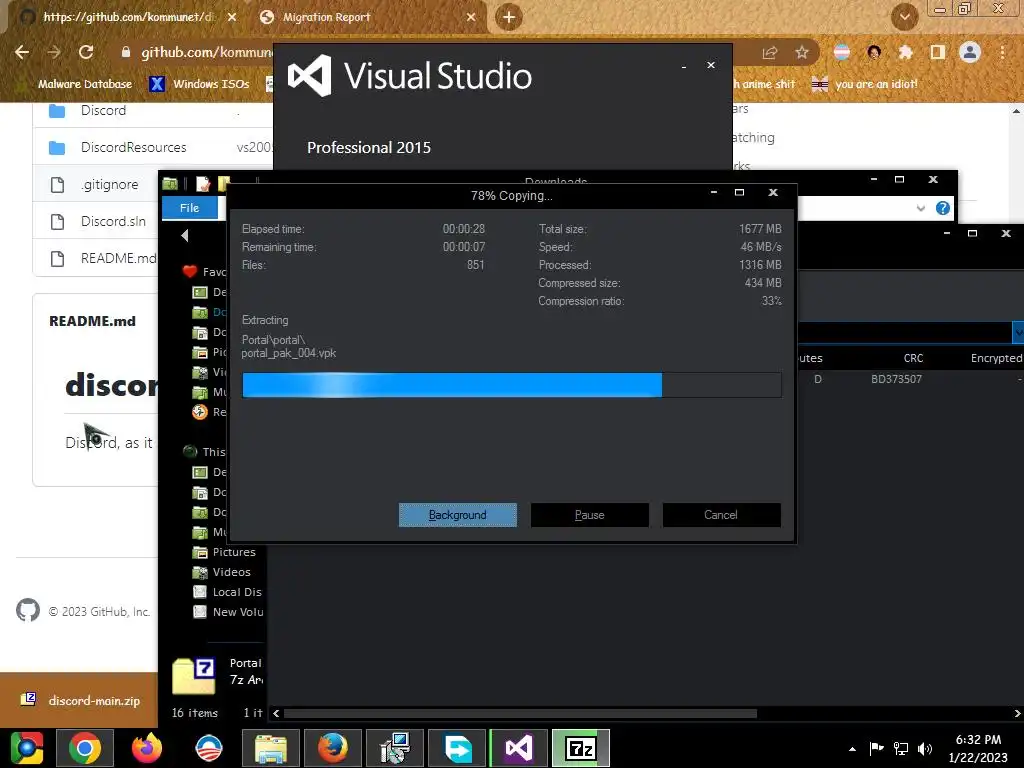1024x768 pixels.
Task: Expand the Explorer ribbon chevron
Action: [921, 208]
